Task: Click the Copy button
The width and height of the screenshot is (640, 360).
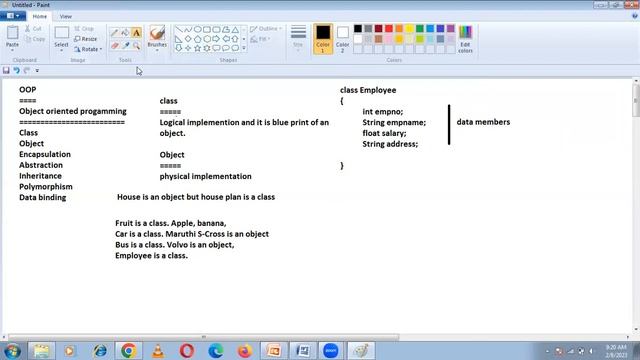Action: pos(35,39)
